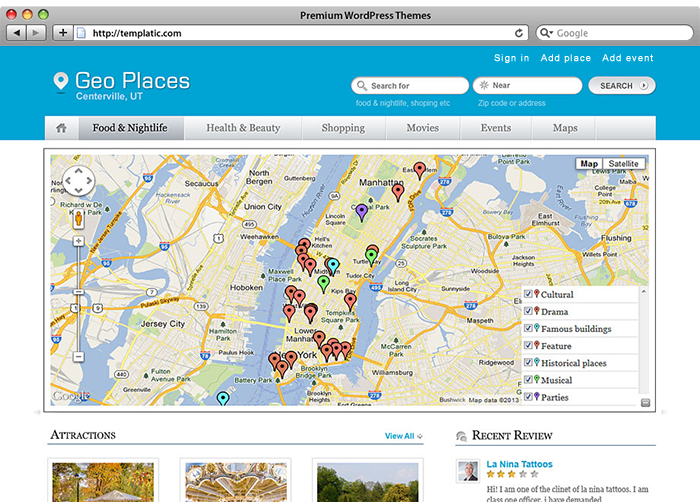Open the Movies tab
The width and height of the screenshot is (700, 502).
coord(422,128)
